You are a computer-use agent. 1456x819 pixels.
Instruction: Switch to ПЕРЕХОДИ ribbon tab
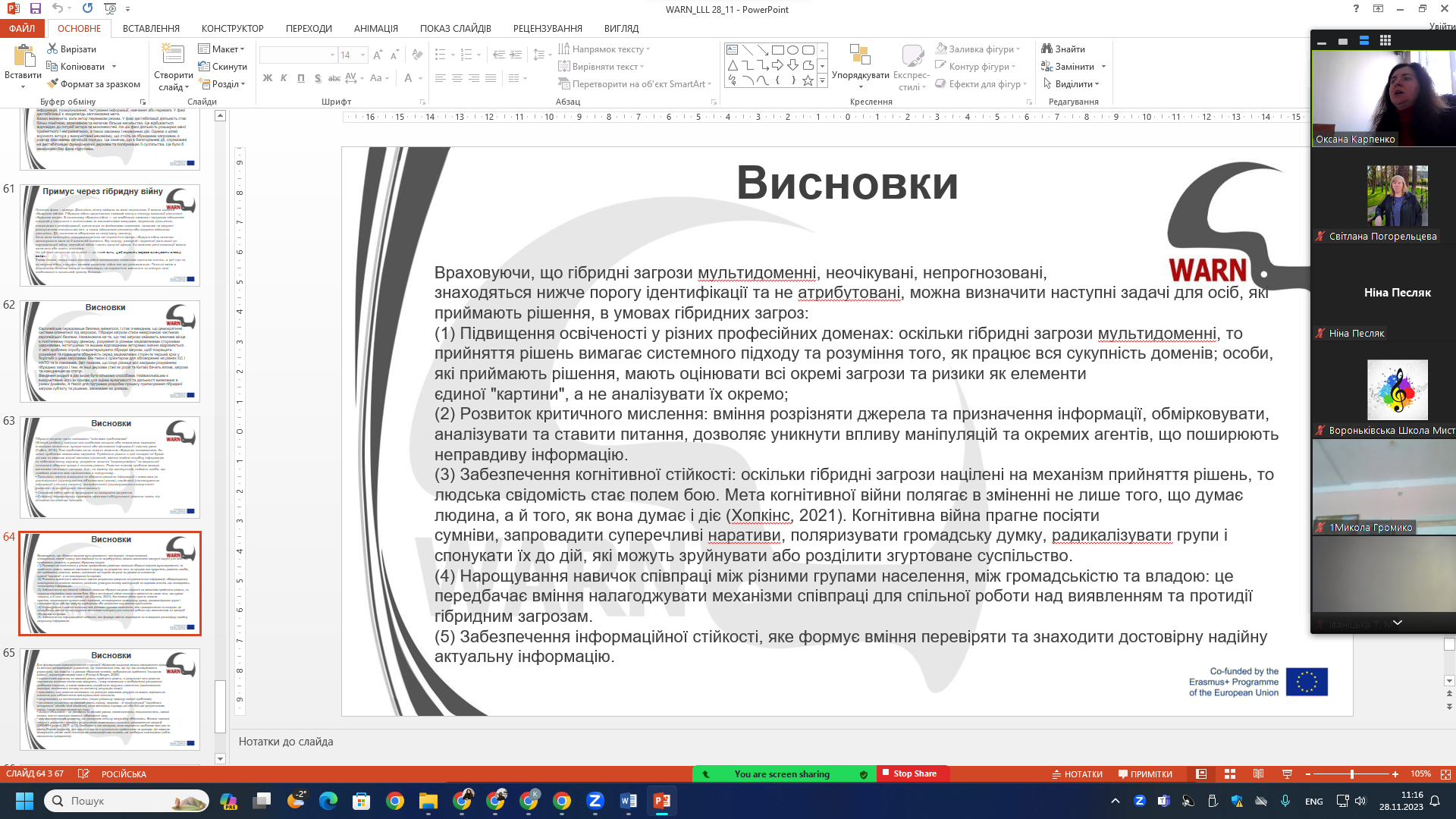pyautogui.click(x=309, y=28)
